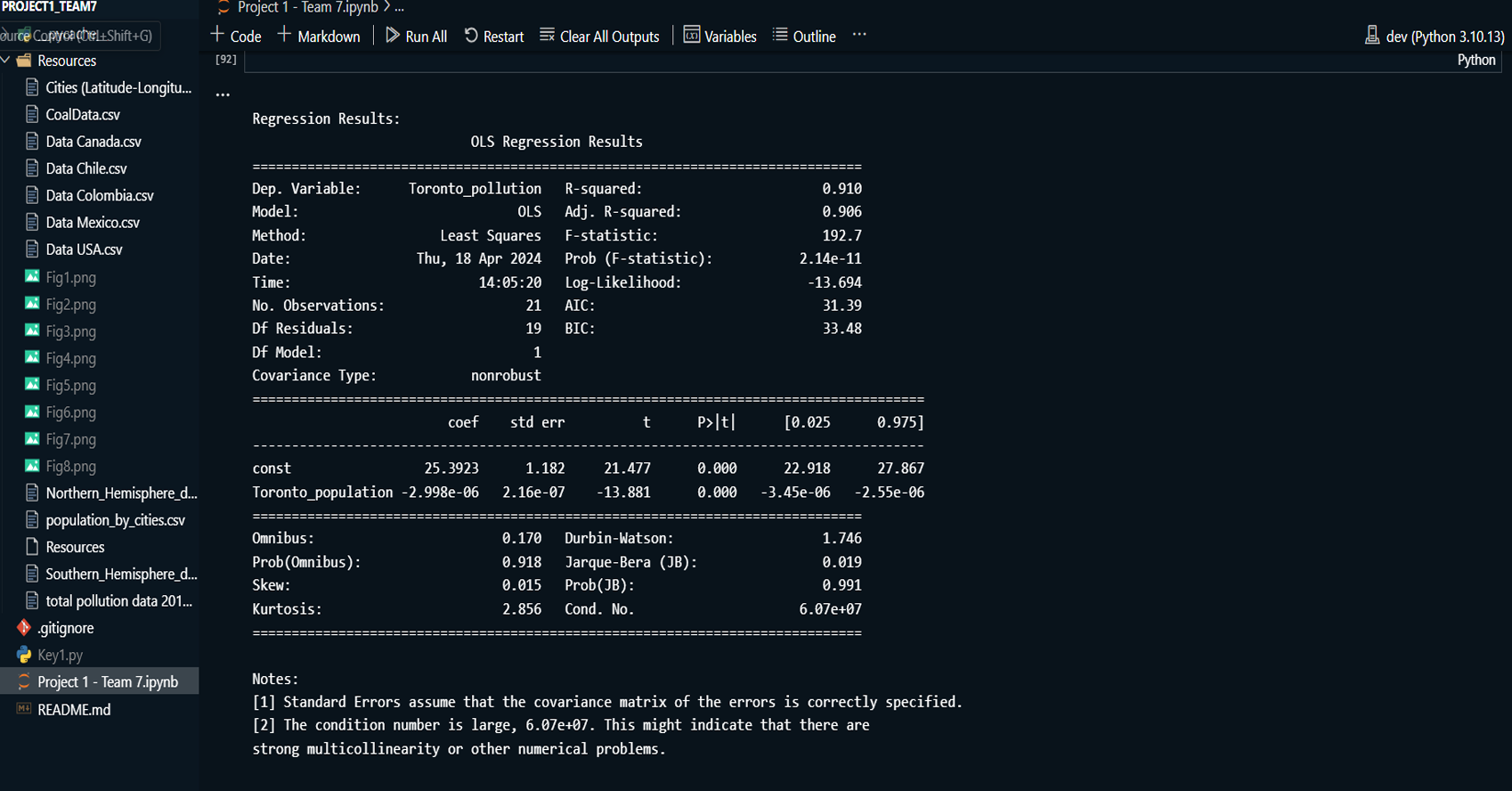Open README.md file
The width and height of the screenshot is (1512, 791).
(74, 710)
